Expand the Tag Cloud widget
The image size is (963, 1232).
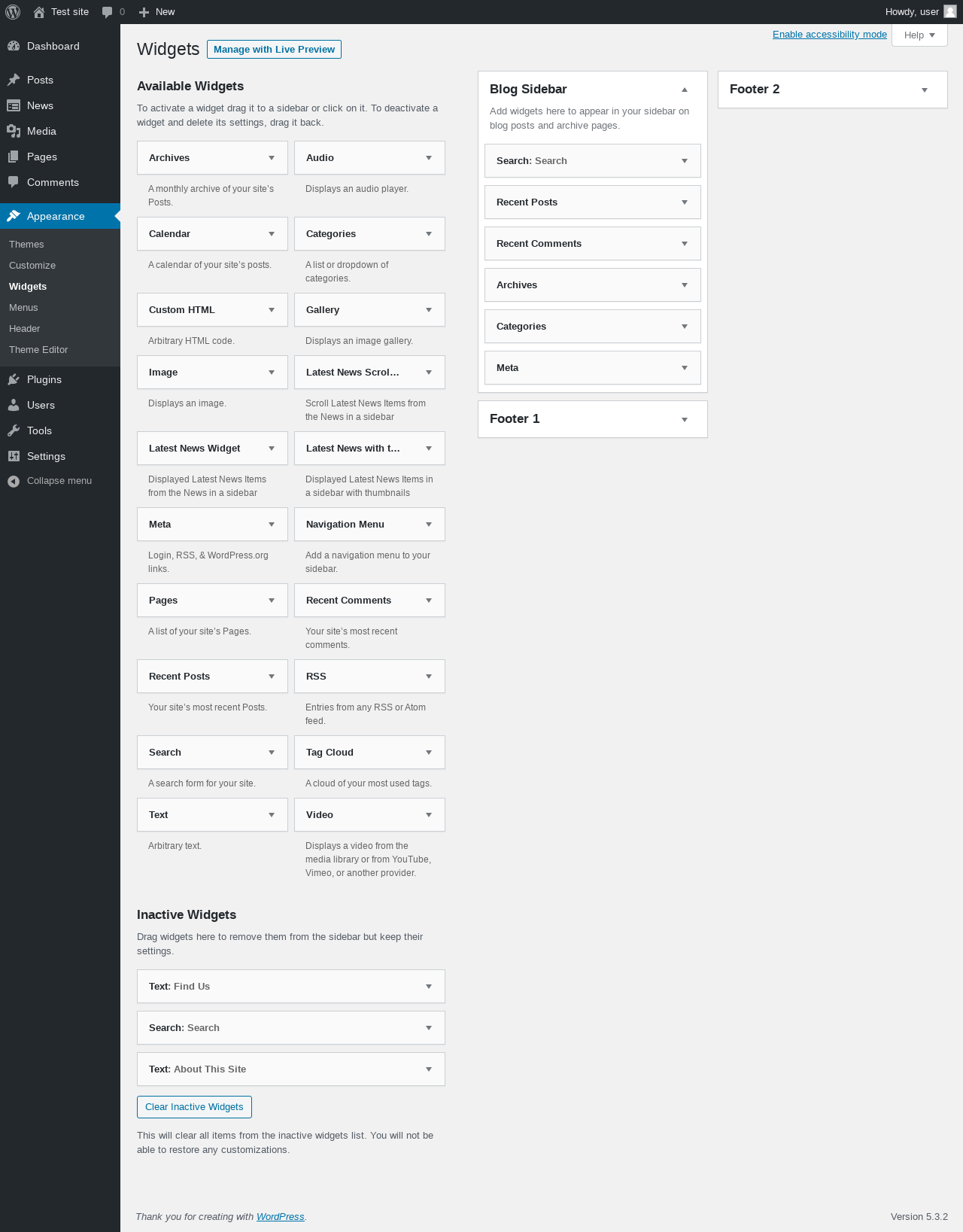point(429,753)
